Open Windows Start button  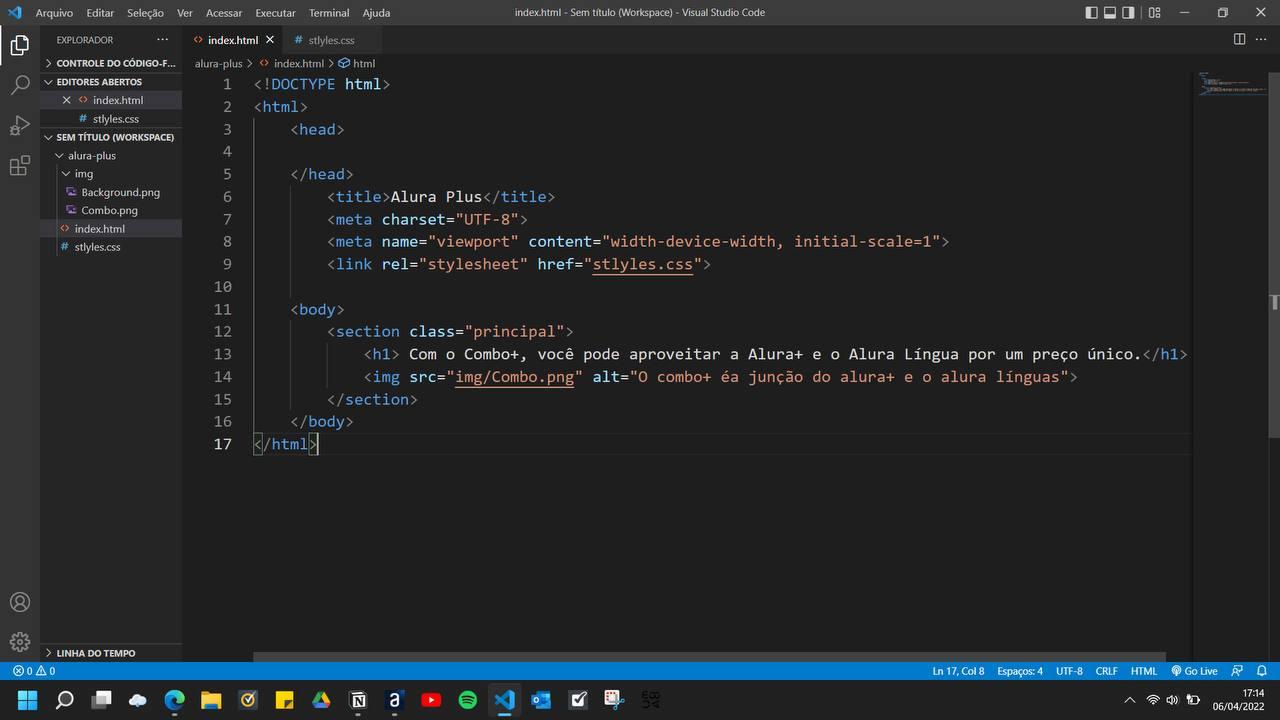coord(27,700)
